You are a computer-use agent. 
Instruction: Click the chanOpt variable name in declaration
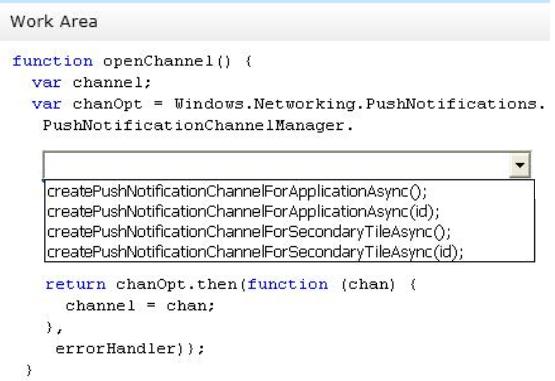[x=108, y=104]
